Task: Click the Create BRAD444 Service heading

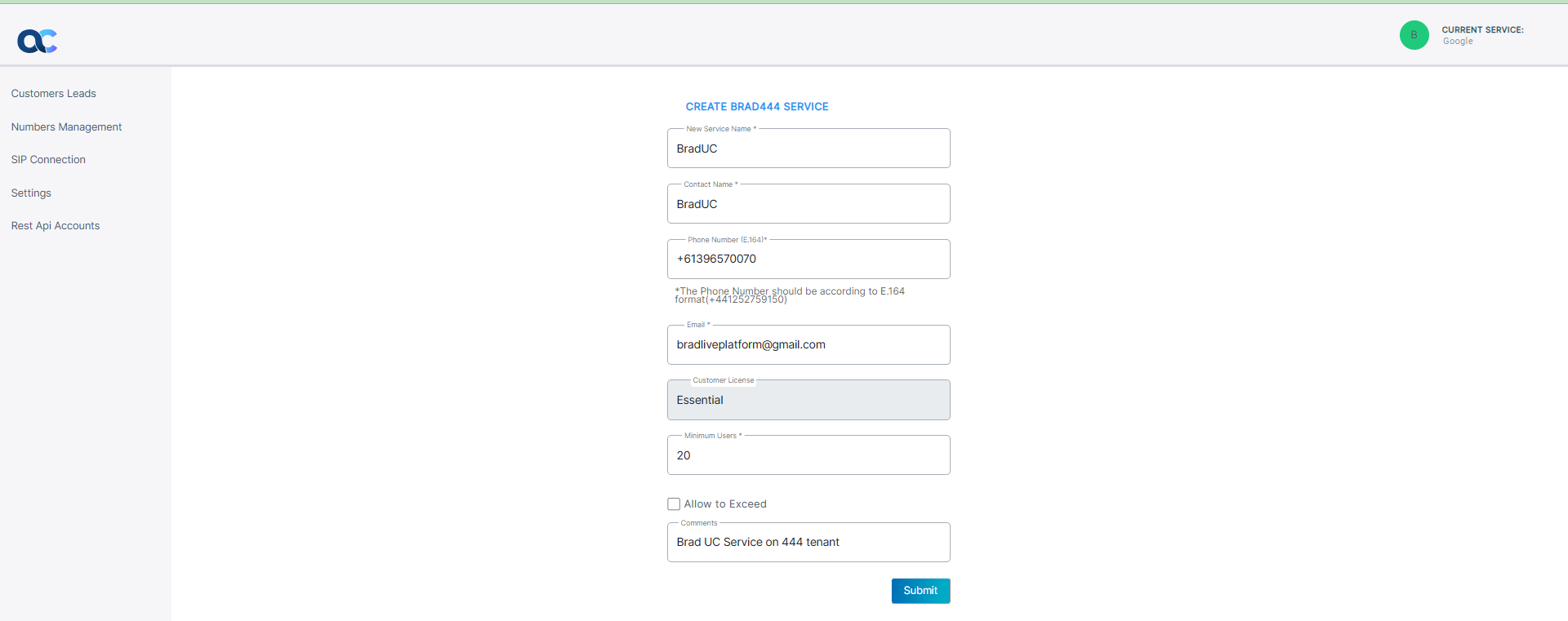Action: [756, 107]
